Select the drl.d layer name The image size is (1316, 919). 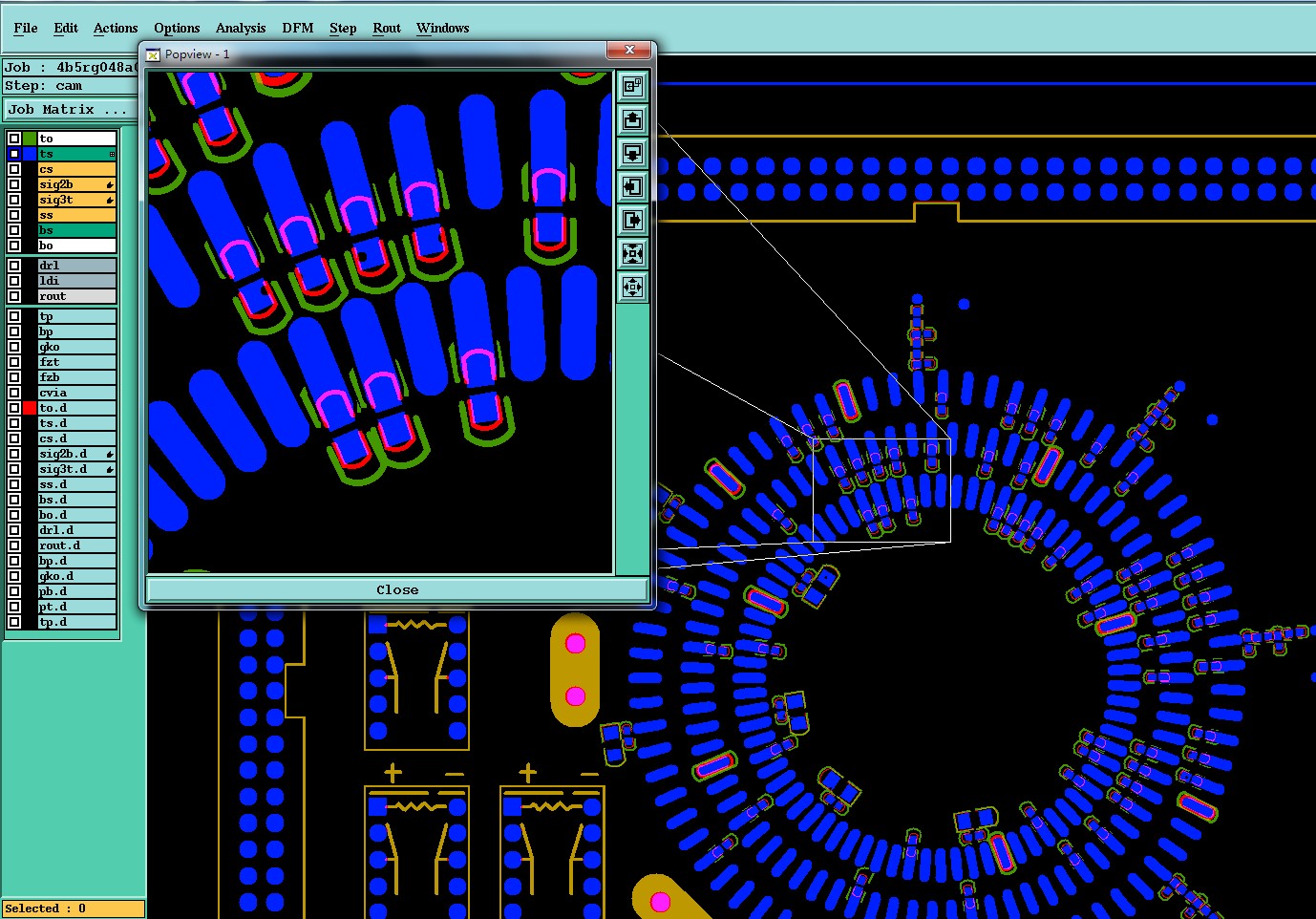(x=76, y=530)
